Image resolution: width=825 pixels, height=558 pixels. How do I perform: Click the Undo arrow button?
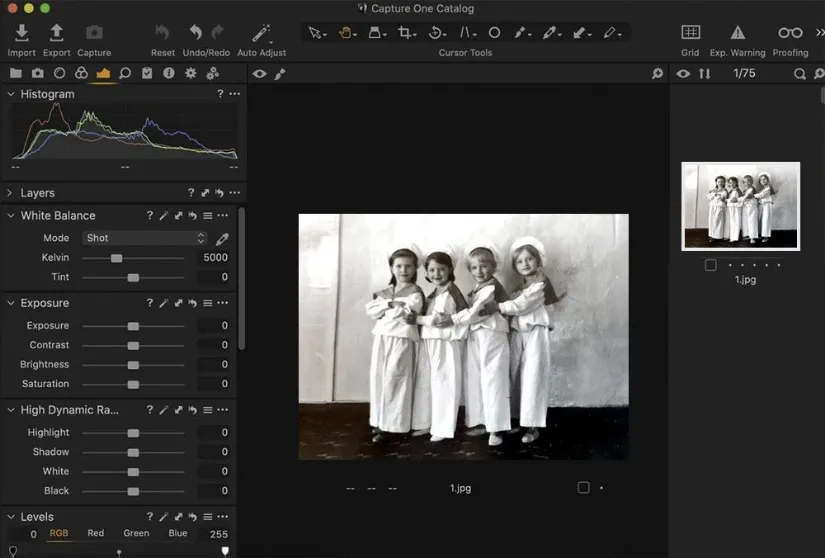click(x=196, y=33)
